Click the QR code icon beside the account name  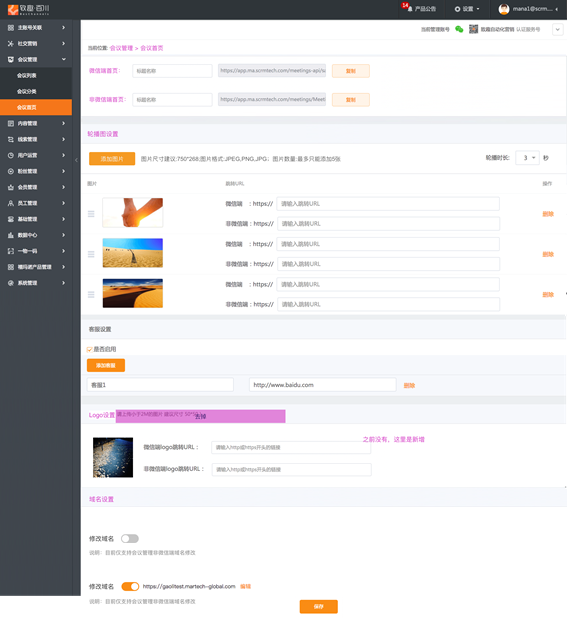[x=473, y=29]
